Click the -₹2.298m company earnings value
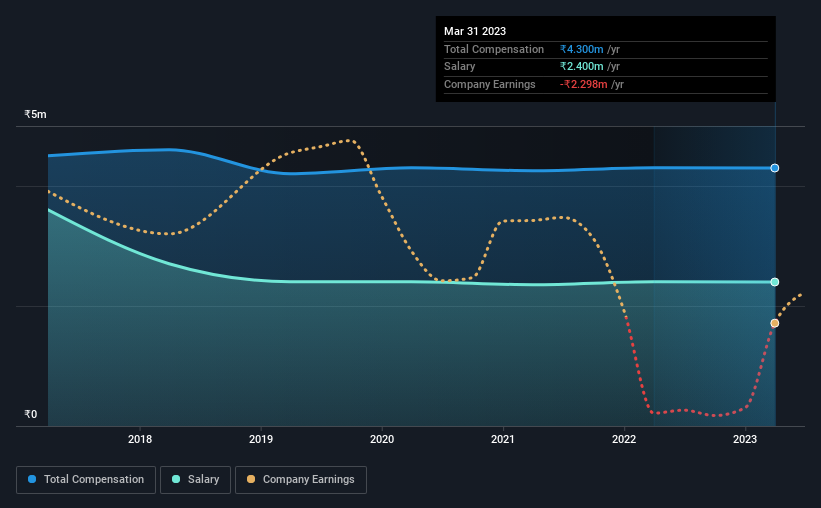 click(583, 84)
